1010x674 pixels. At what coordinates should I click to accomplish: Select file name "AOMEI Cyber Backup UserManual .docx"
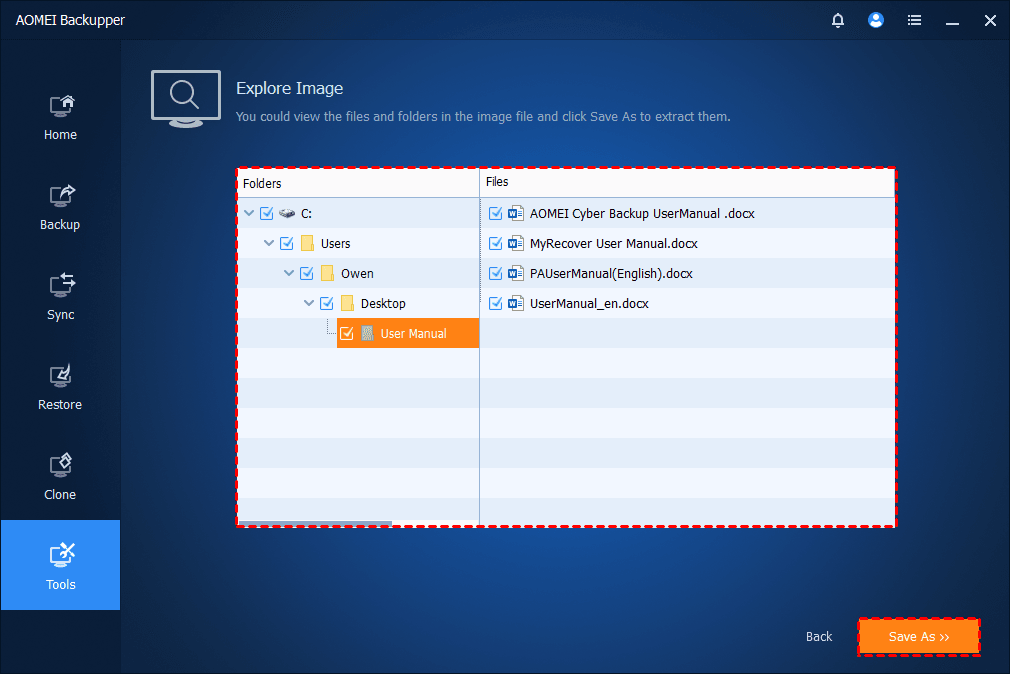642,213
